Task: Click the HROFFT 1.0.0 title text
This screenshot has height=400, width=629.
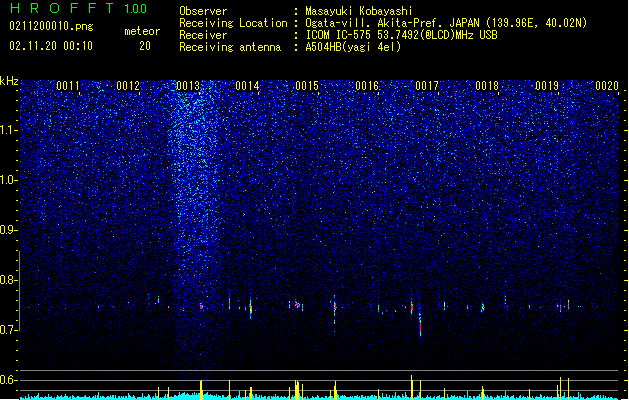Action: pyautogui.click(x=78, y=8)
